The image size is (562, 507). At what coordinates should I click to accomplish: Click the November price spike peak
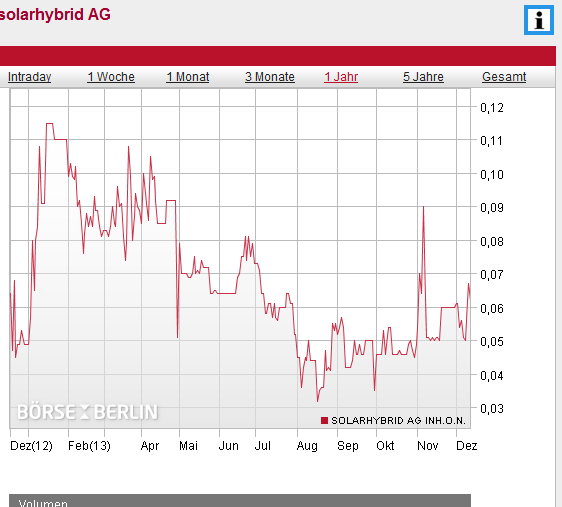coord(424,207)
